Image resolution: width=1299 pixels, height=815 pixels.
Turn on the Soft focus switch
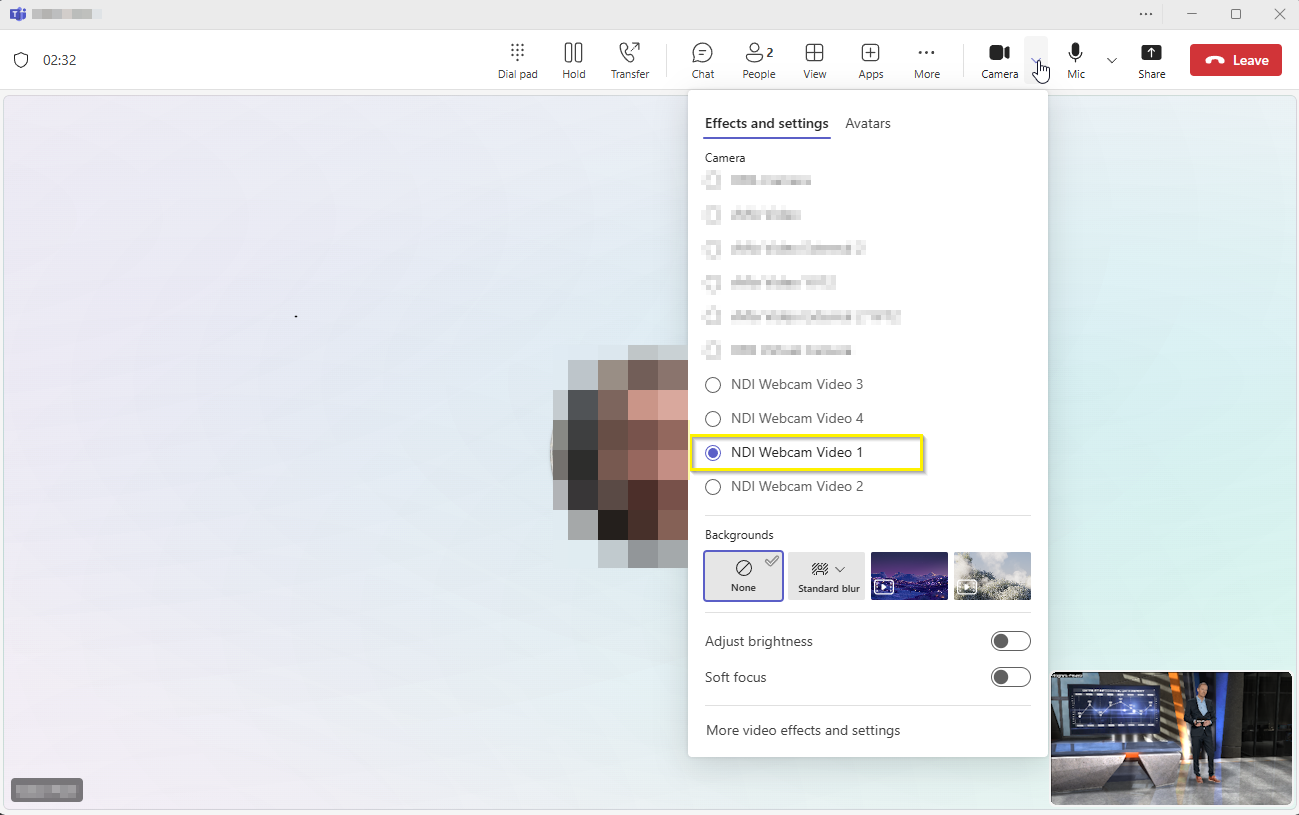pos(1010,678)
